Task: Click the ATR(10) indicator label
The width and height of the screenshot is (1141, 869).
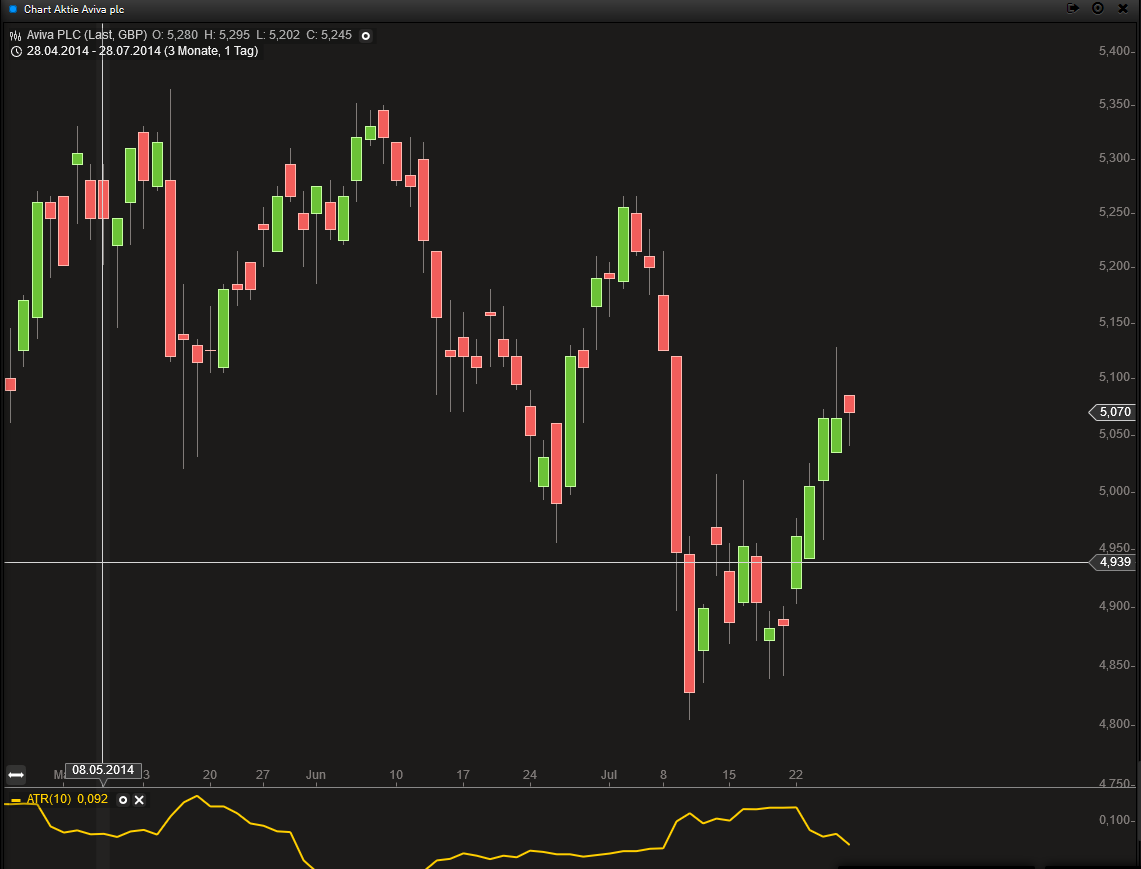Action: click(50, 800)
